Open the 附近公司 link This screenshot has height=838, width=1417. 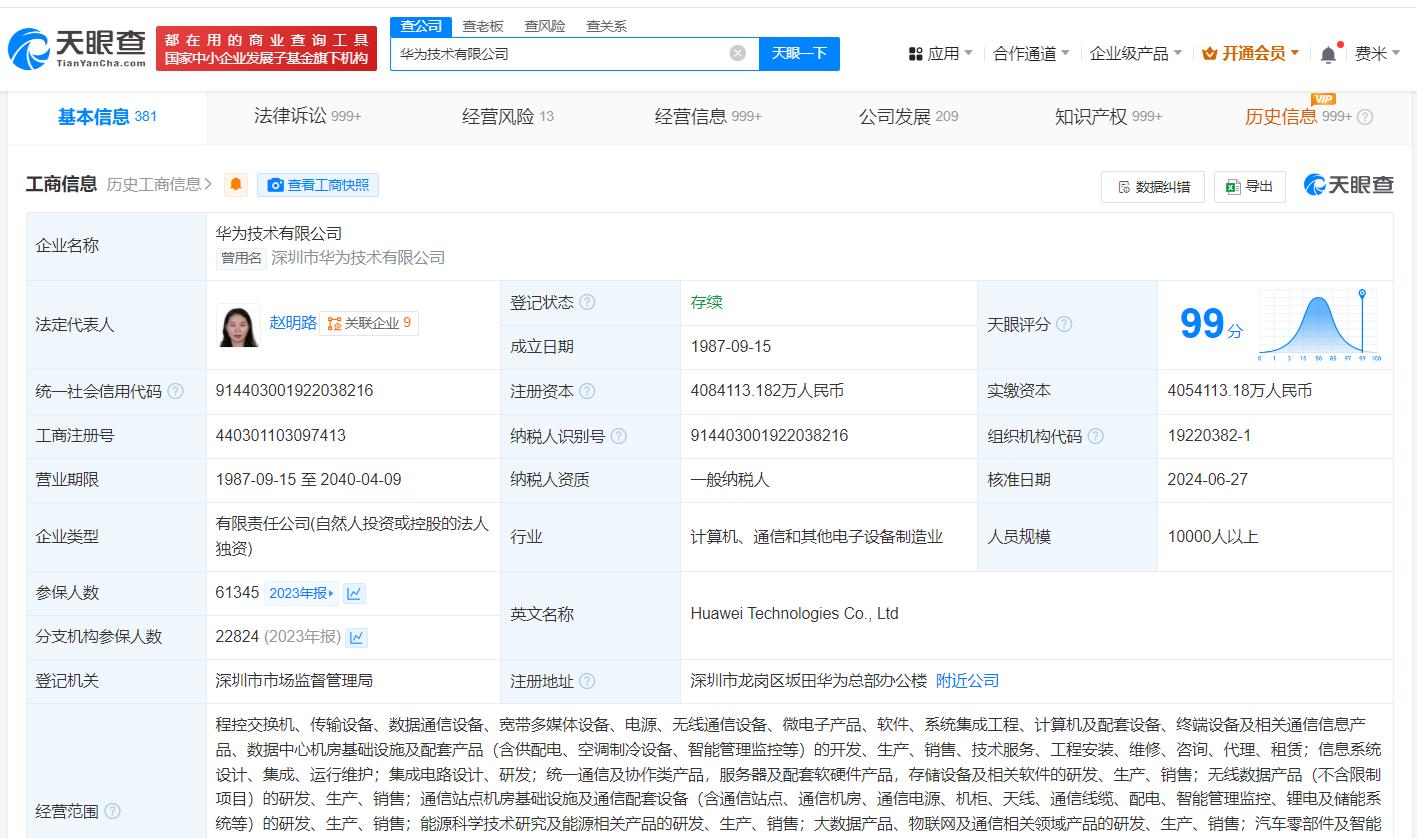pyautogui.click(x=967, y=681)
